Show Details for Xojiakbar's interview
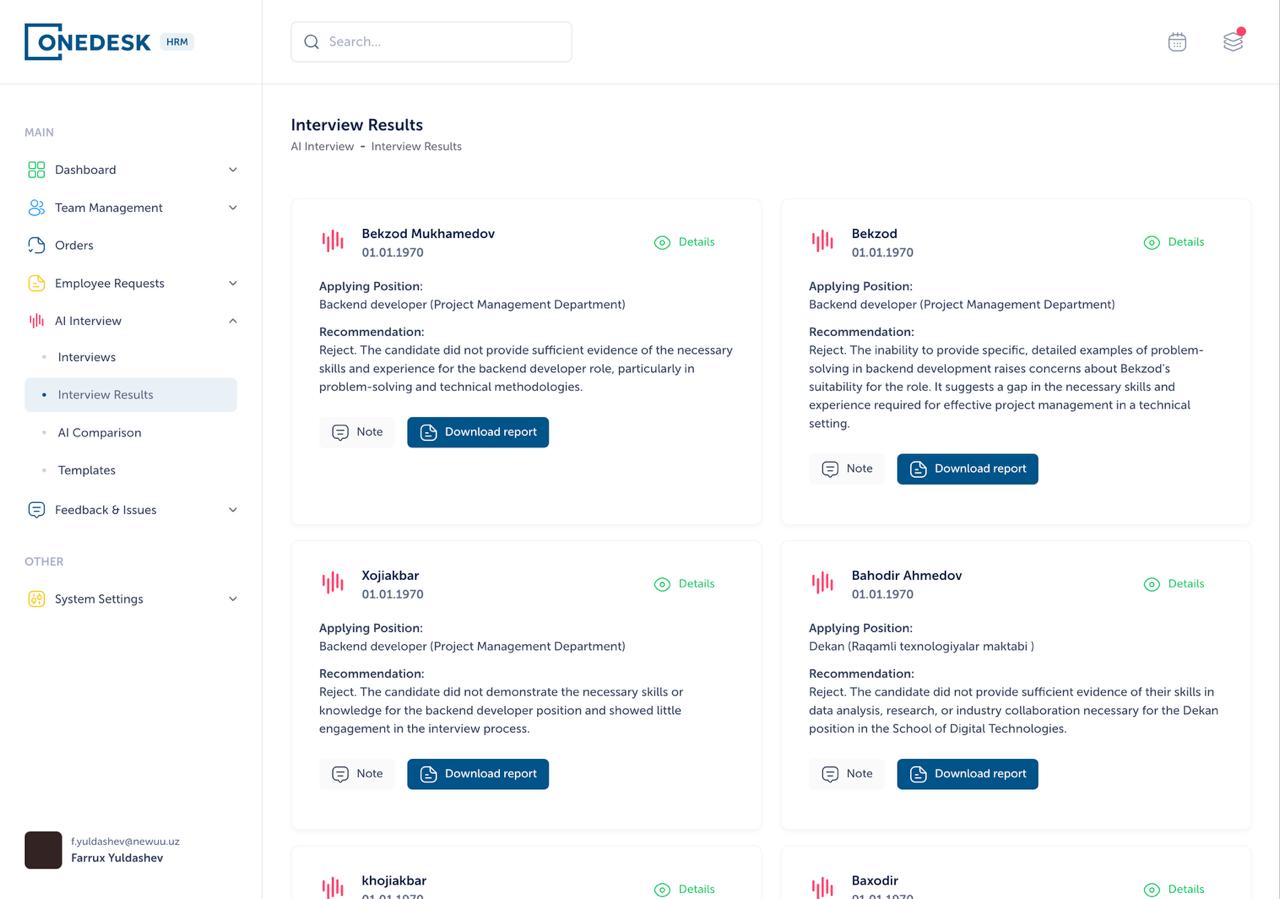1280x899 pixels. 685,584
